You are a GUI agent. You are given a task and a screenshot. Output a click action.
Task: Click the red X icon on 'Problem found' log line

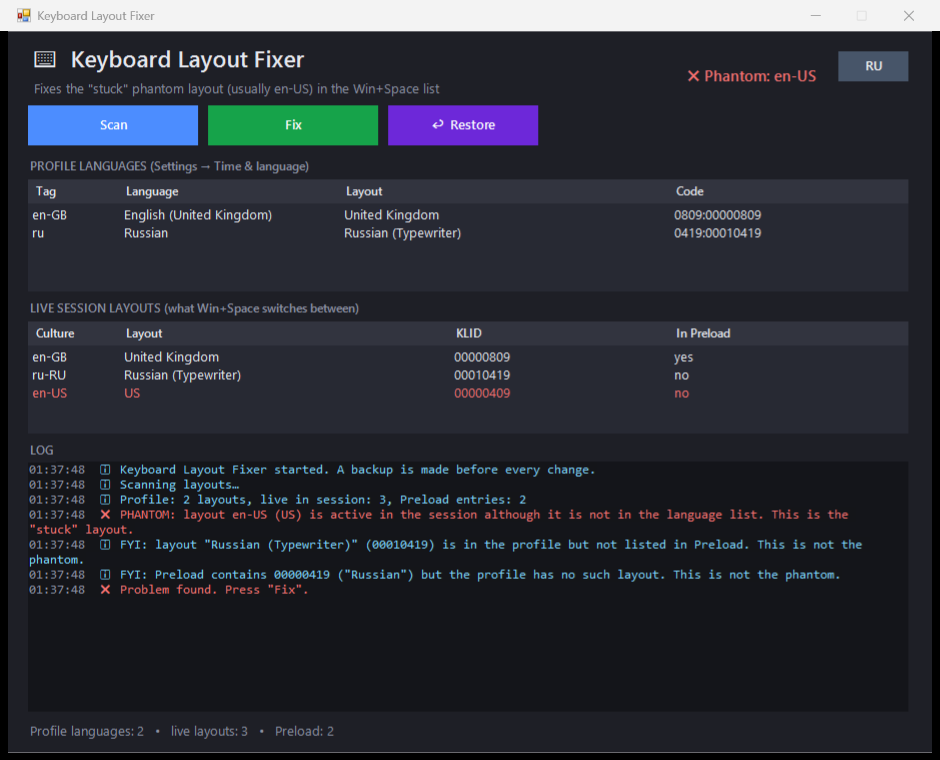click(105, 590)
